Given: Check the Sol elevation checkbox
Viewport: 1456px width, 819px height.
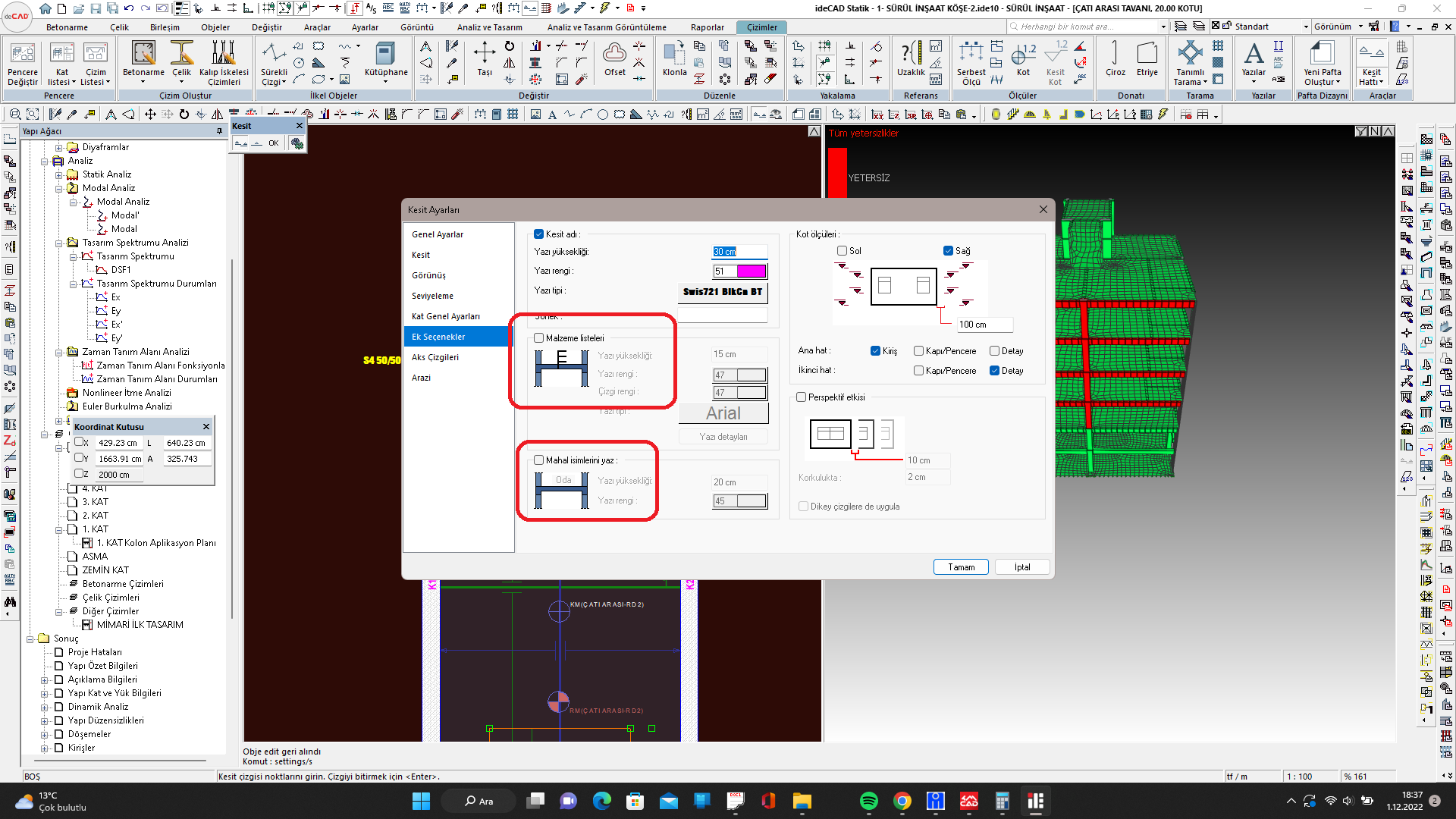Looking at the screenshot, I should pos(842,251).
